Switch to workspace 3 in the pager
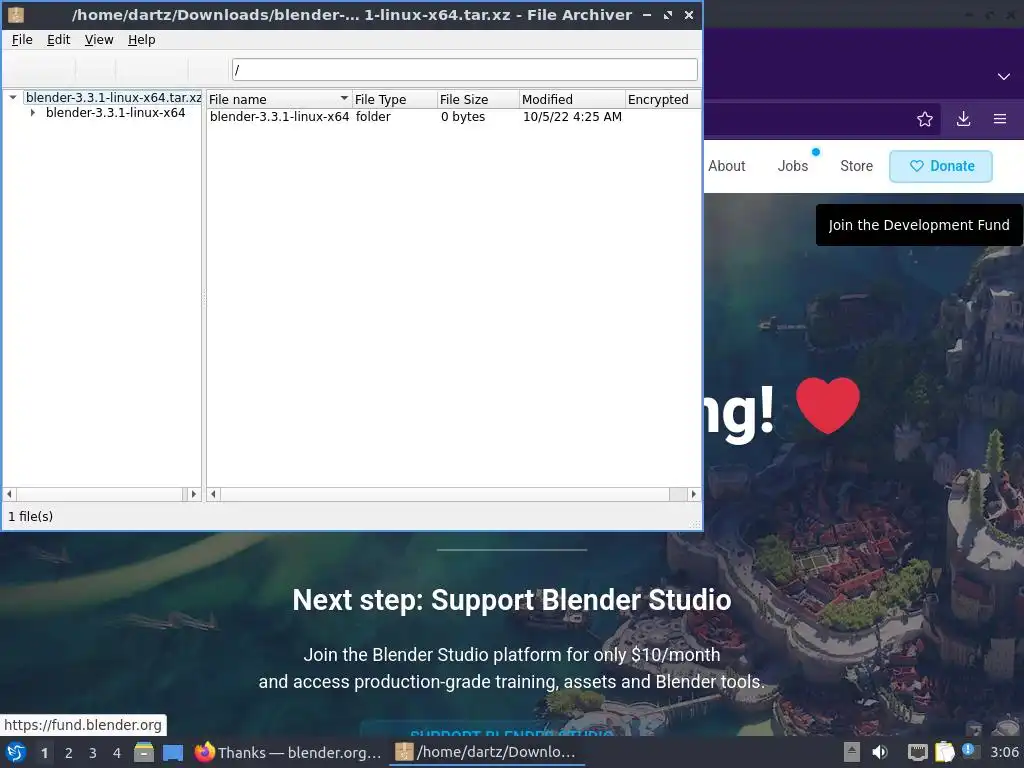The height and width of the screenshot is (768, 1024). [93, 753]
